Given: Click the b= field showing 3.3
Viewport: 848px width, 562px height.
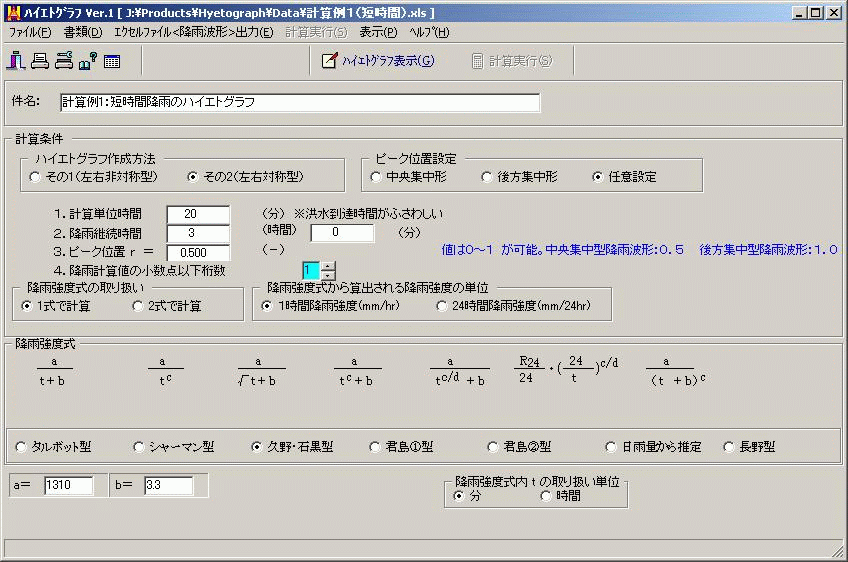Looking at the screenshot, I should [x=168, y=485].
